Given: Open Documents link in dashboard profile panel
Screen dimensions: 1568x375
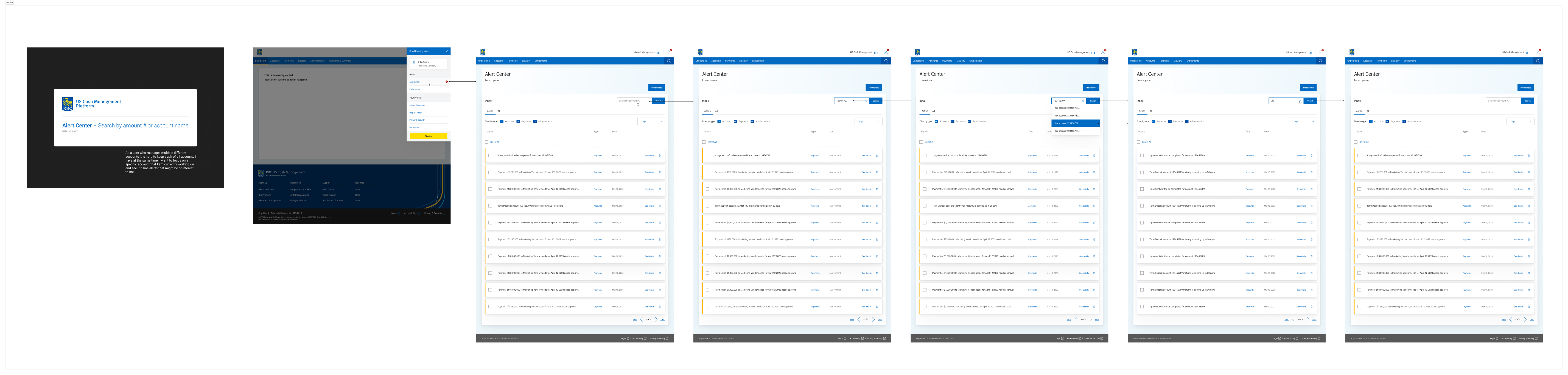Looking at the screenshot, I should click(414, 127).
